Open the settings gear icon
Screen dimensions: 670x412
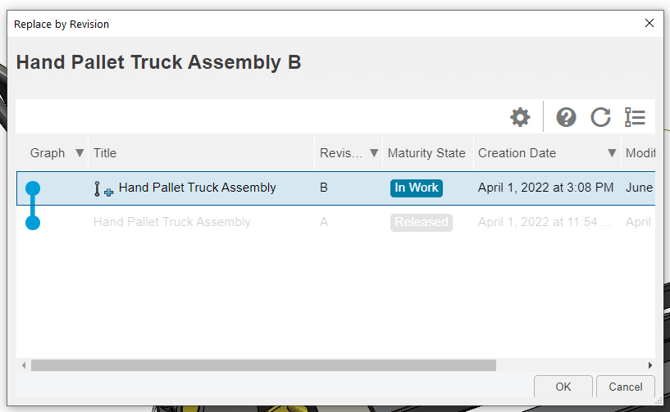coord(520,117)
